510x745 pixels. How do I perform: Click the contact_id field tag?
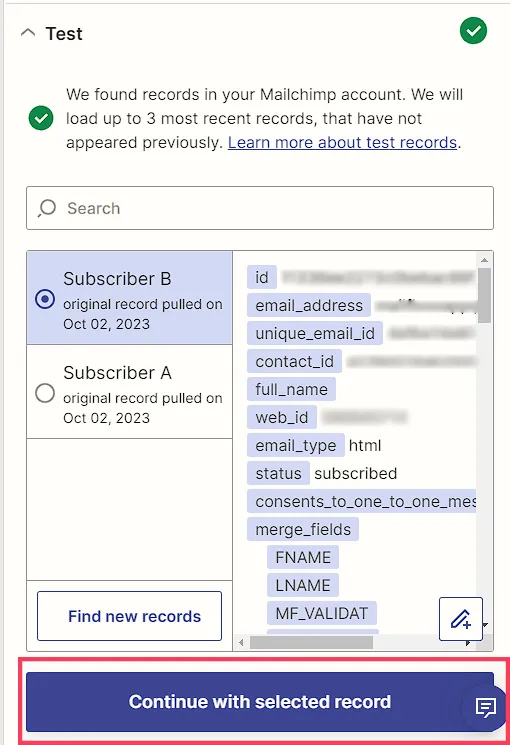point(294,362)
